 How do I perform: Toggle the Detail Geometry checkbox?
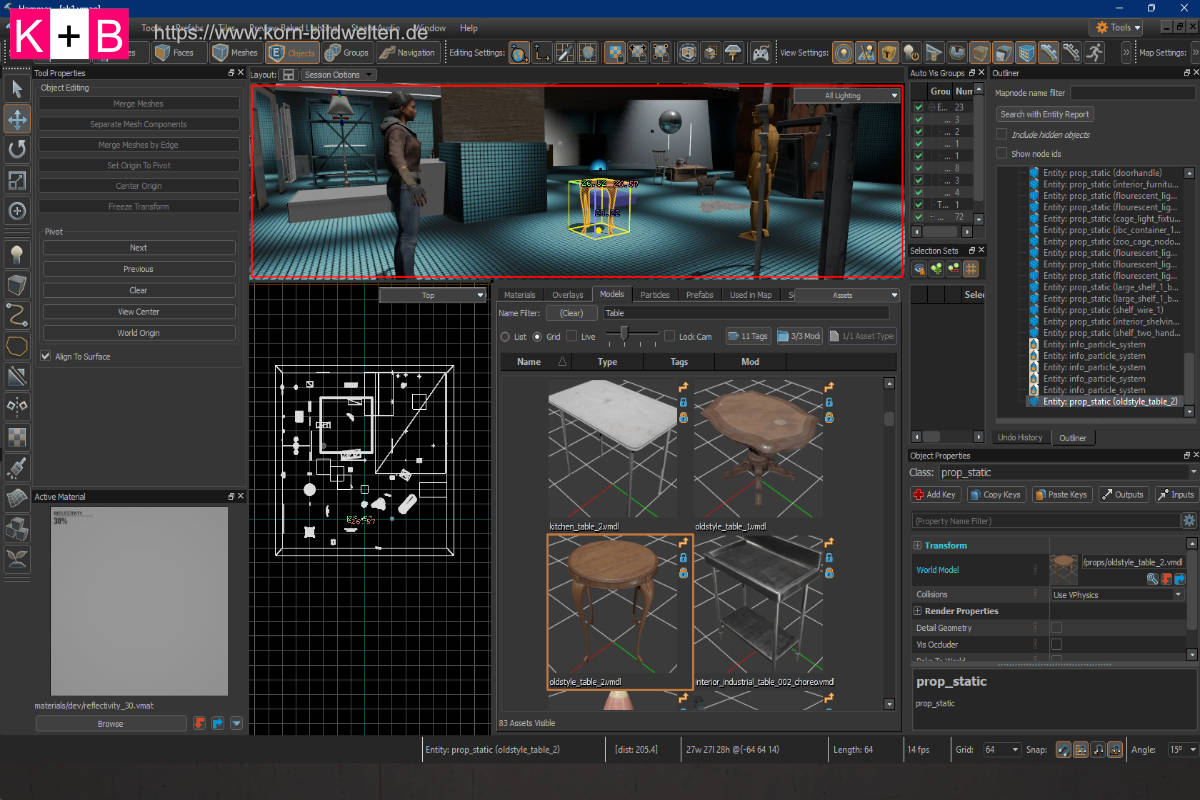tap(1057, 628)
